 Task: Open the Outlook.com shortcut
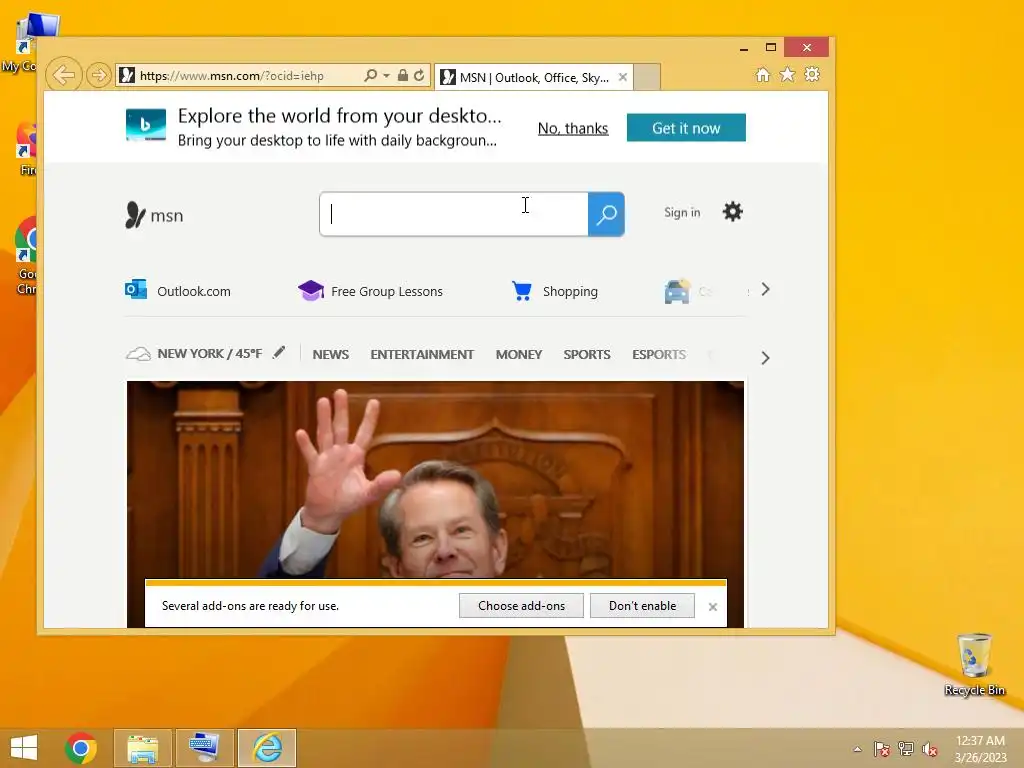pos(178,291)
